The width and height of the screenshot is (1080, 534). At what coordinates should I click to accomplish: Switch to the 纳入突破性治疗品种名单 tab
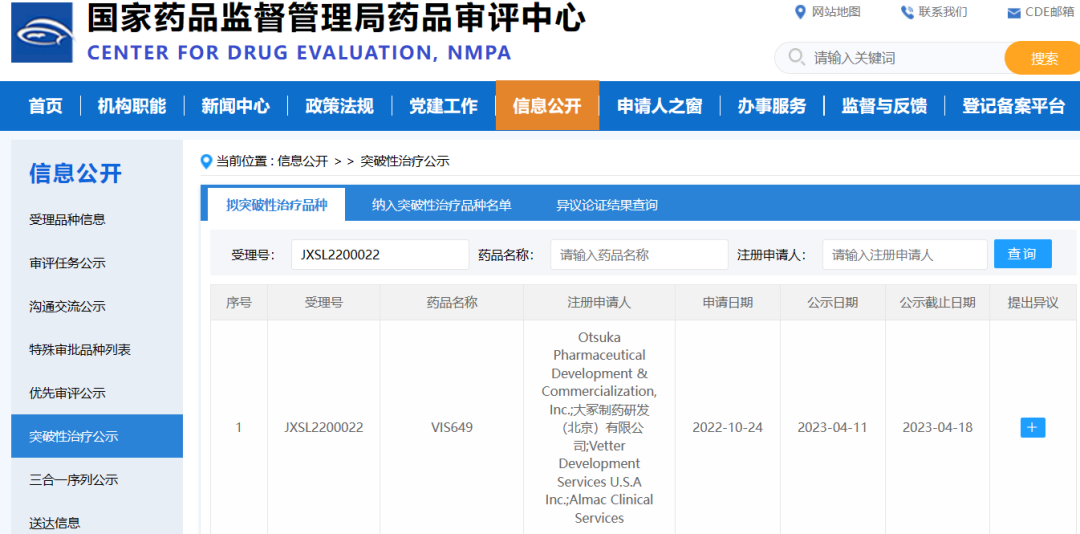coord(441,205)
